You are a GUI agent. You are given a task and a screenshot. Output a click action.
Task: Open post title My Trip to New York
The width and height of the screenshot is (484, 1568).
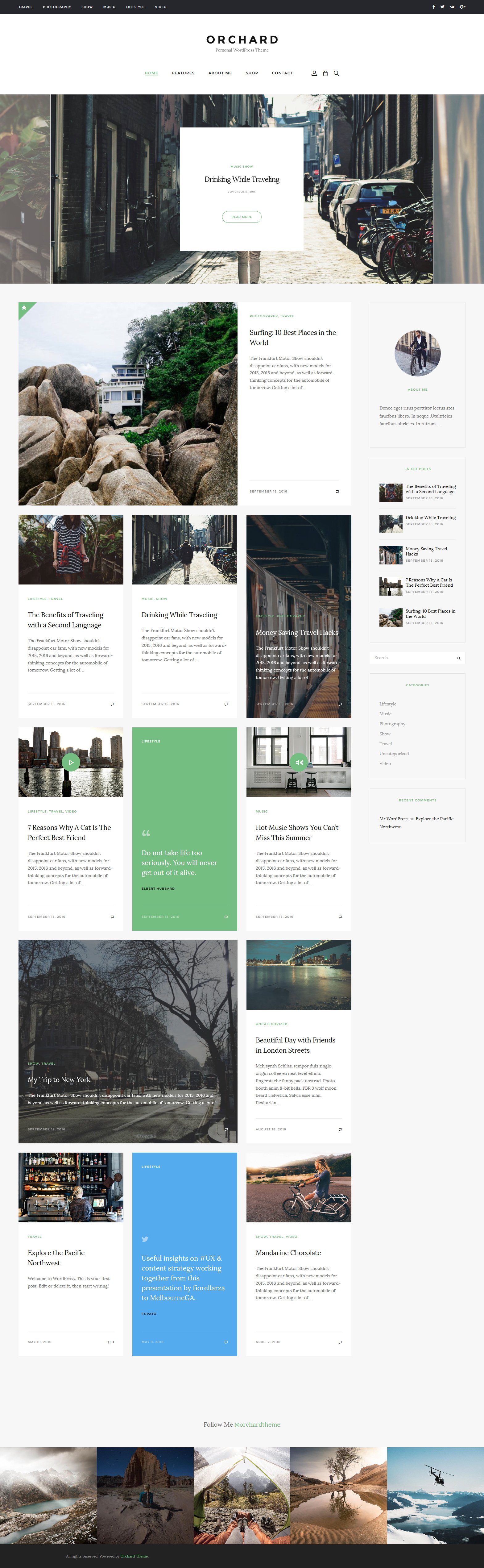click(x=59, y=1080)
